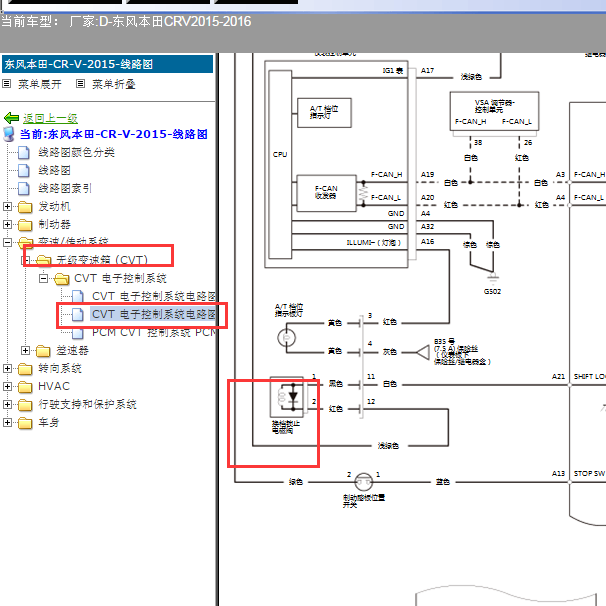This screenshot has width=606, height=606.
Task: Select the CVT 电子控制系统 folder label
Action: [x=120, y=278]
